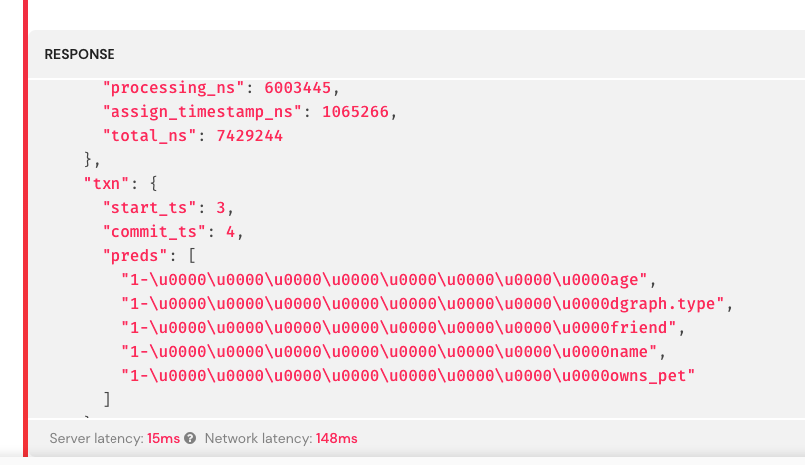Click the Network latency 148ms value

pyautogui.click(x=336, y=438)
